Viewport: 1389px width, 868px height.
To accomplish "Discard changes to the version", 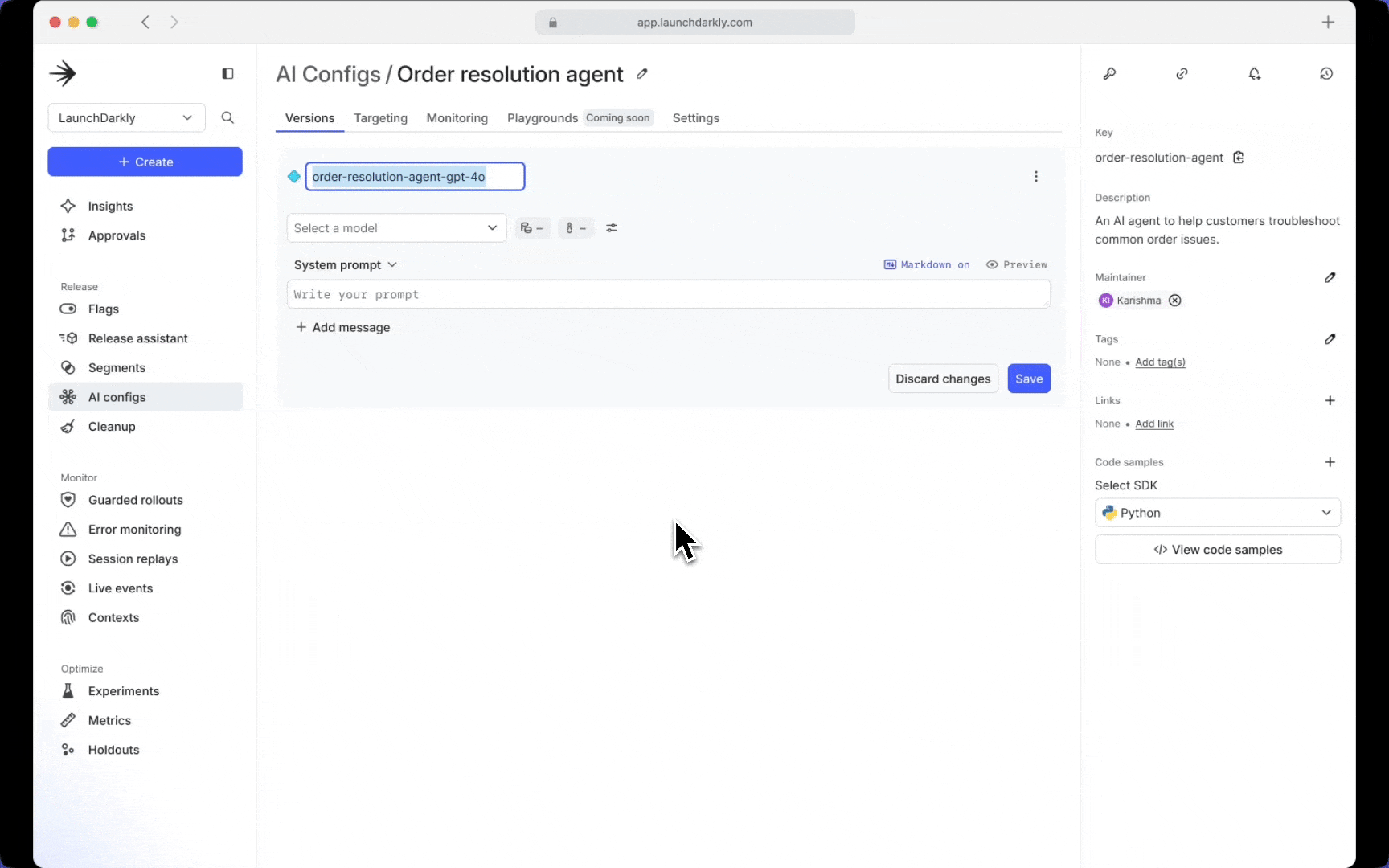I will (x=943, y=379).
